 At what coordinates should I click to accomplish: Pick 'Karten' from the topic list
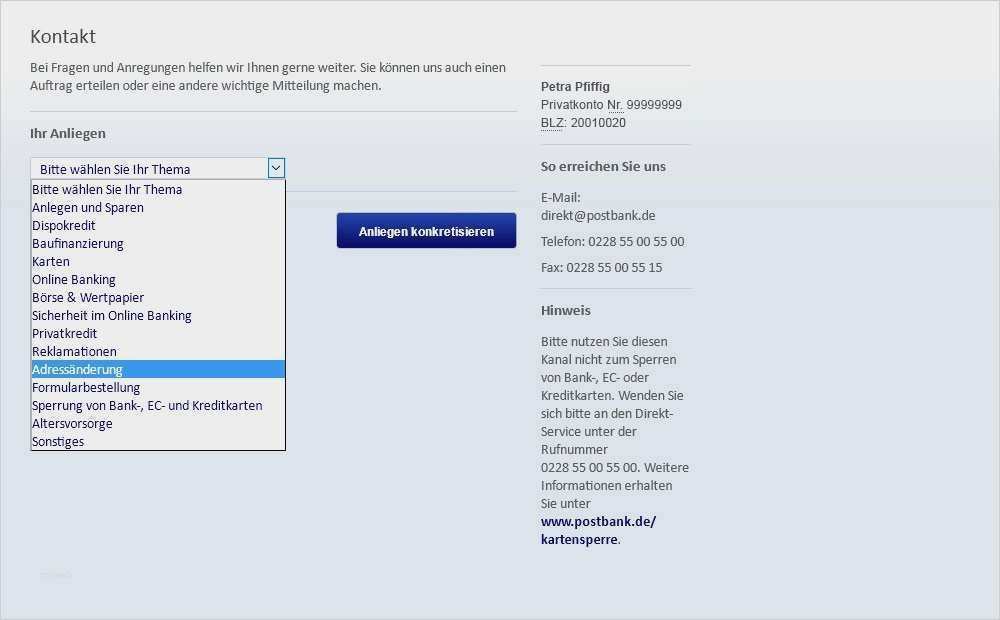(51, 261)
